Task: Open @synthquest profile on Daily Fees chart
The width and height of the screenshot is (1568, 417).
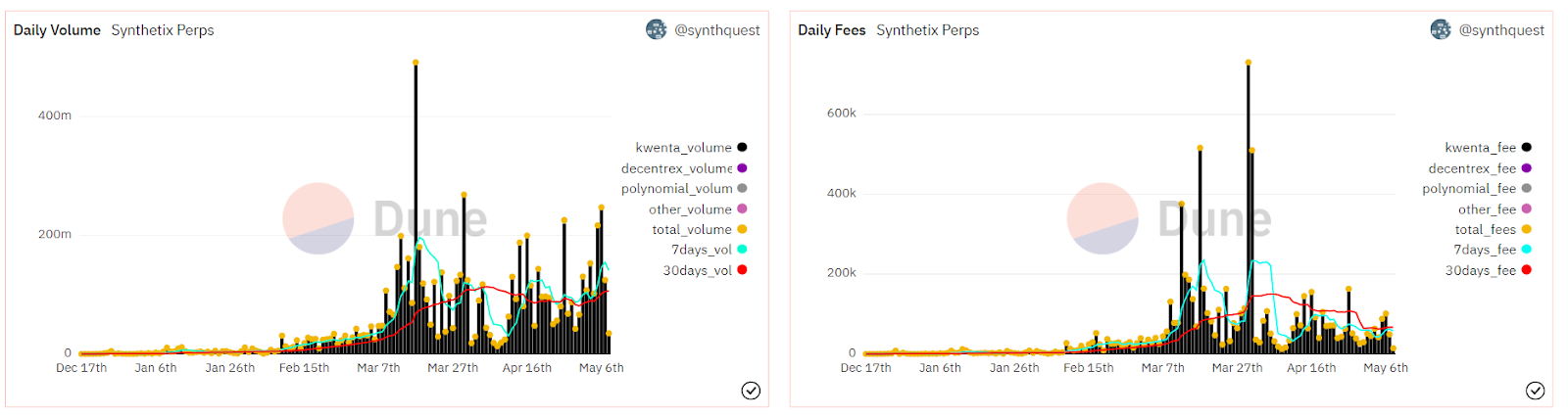Action: 1501,30
